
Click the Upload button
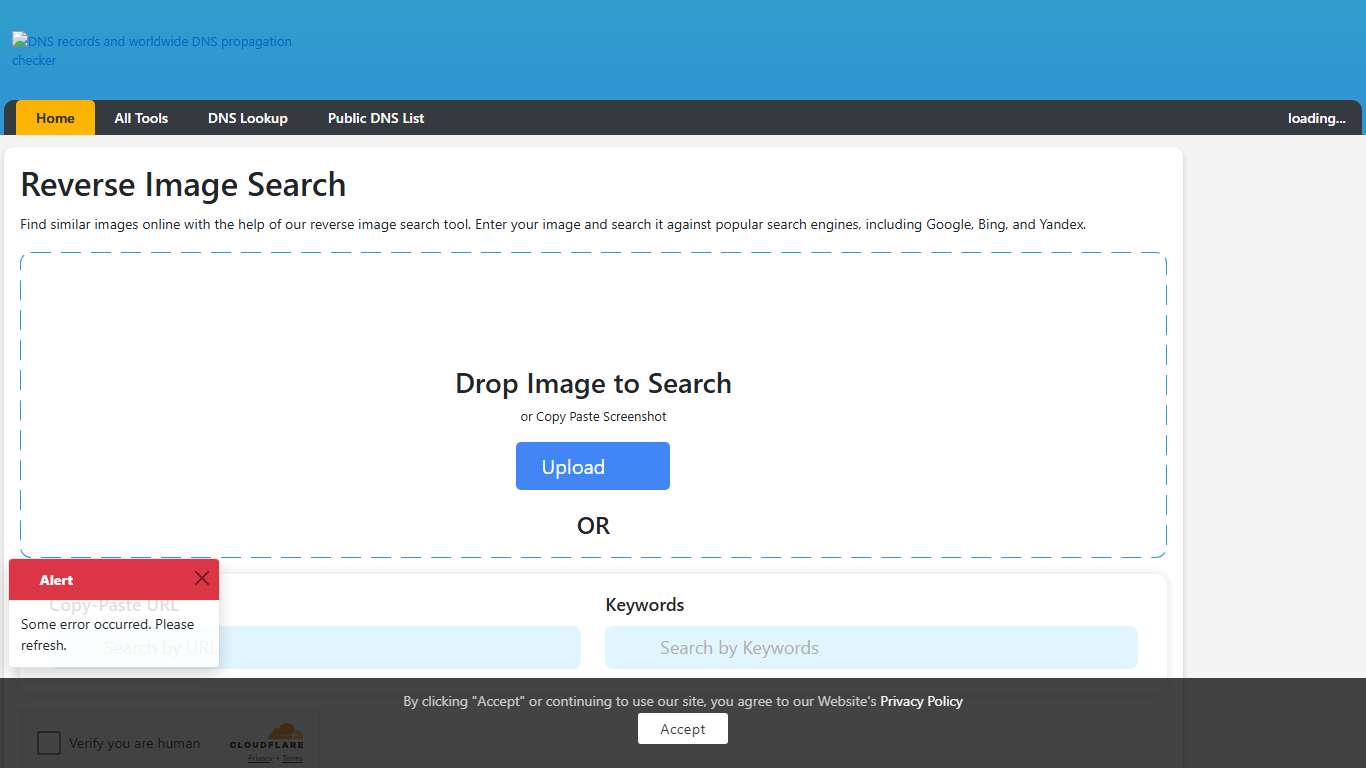[592, 465]
